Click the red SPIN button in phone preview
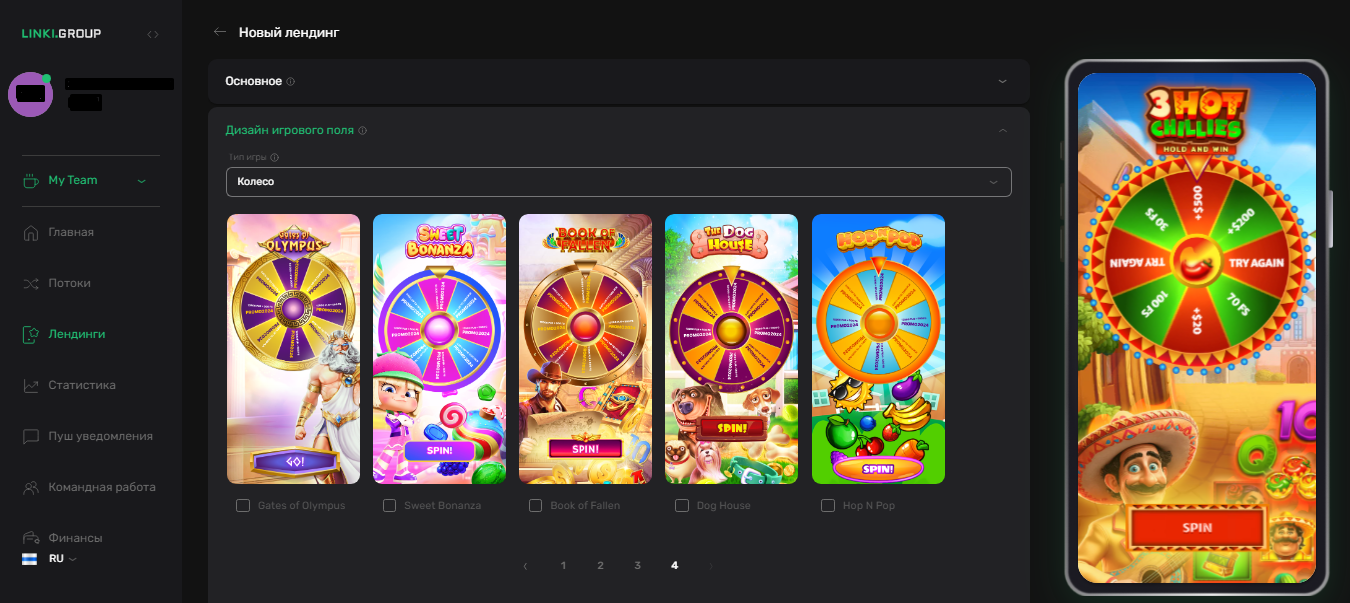This screenshot has height=603, width=1350. (1197, 528)
